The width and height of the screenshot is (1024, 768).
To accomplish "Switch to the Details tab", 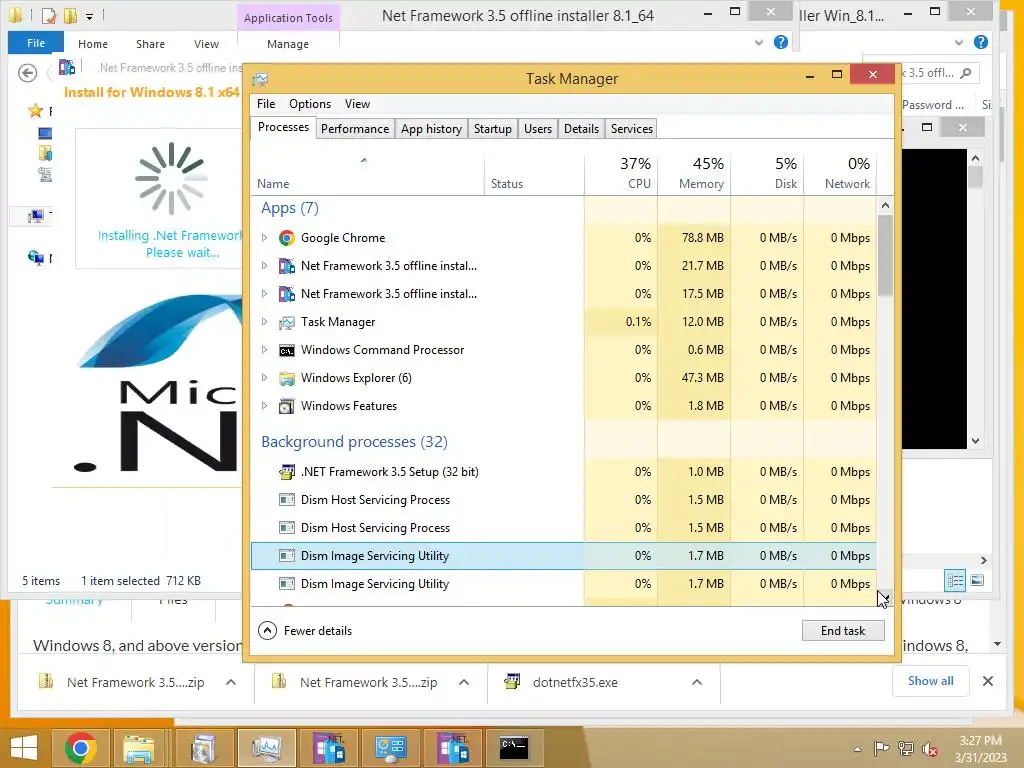I will tap(581, 129).
